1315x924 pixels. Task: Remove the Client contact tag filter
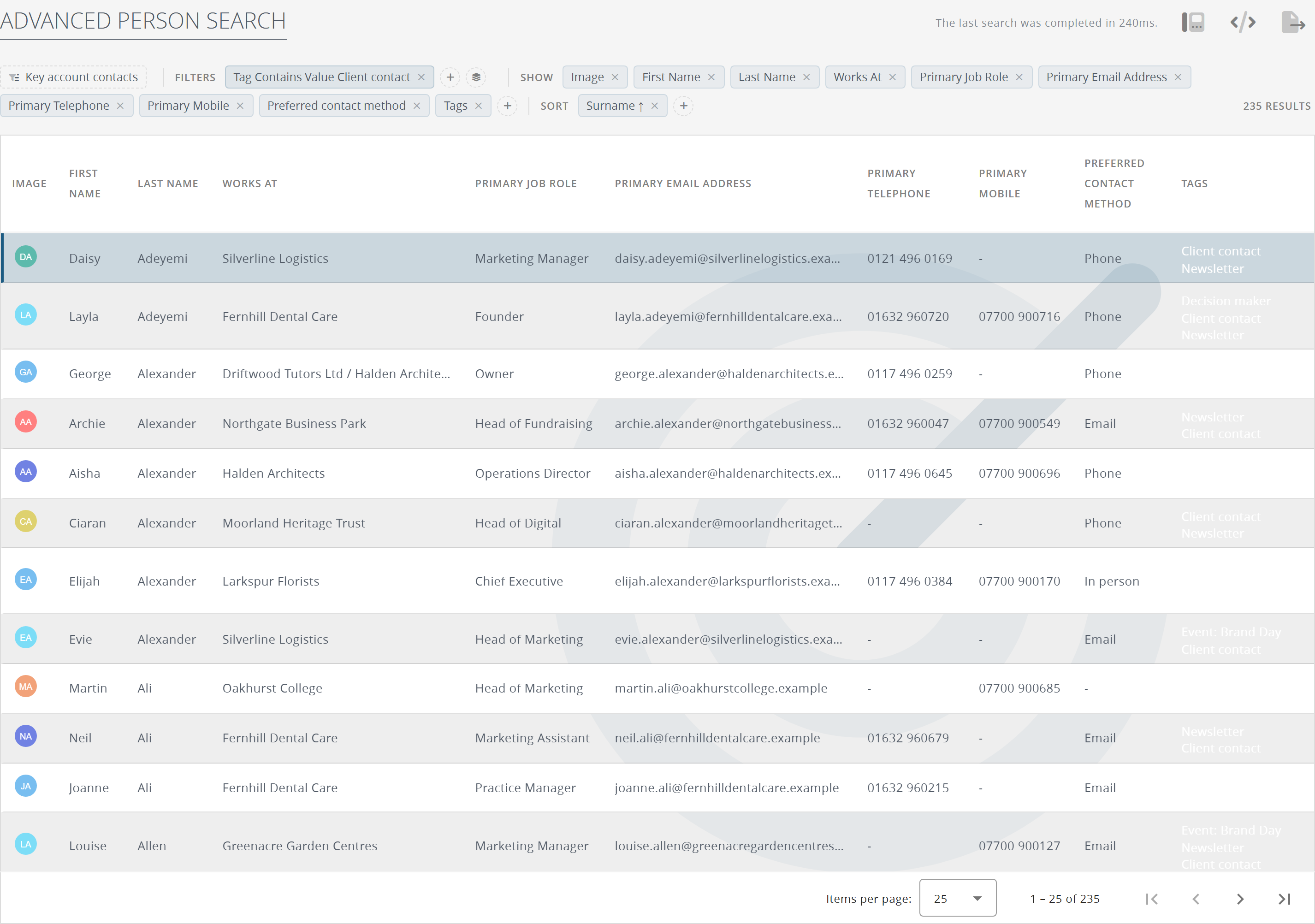[x=421, y=77]
